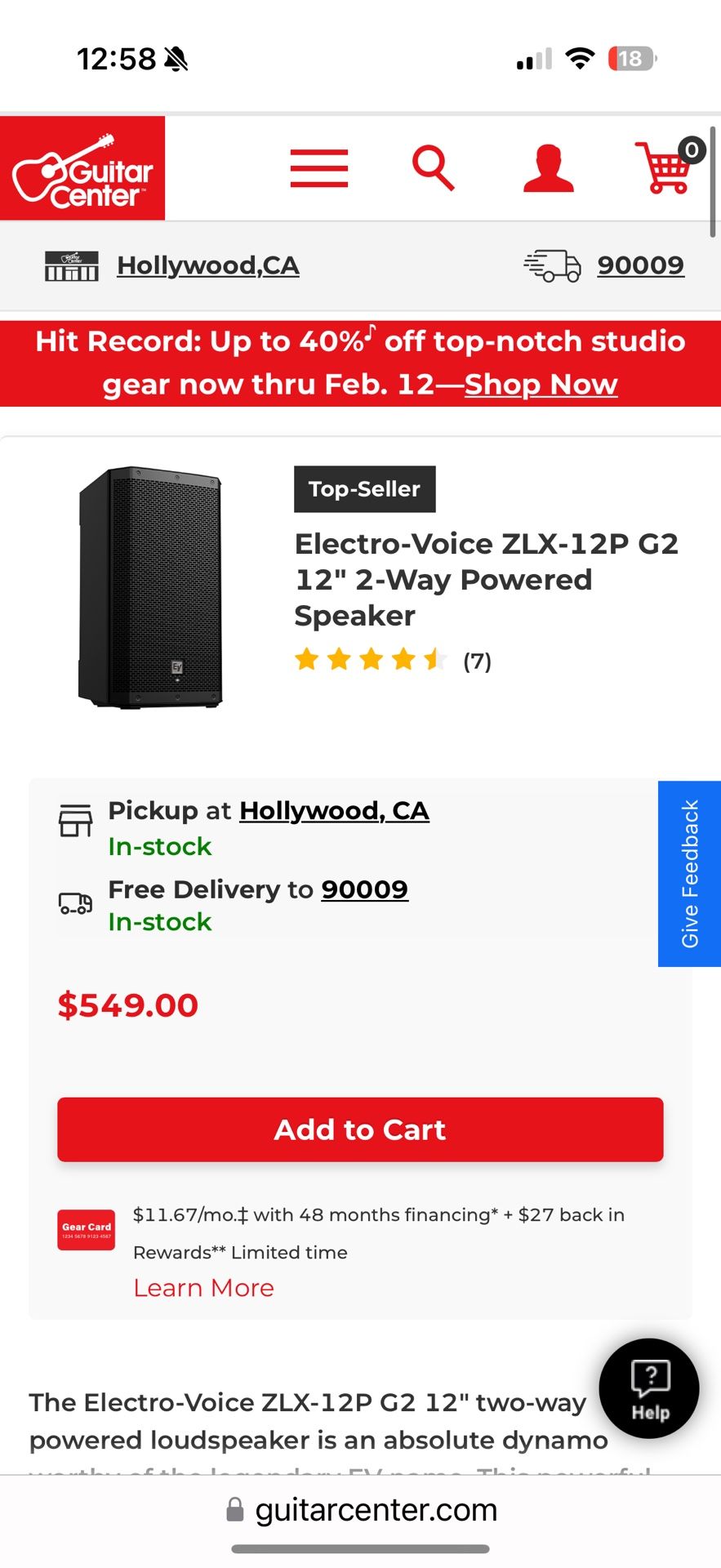Open the hamburger navigation menu
The height and width of the screenshot is (1568, 721).
tap(318, 169)
